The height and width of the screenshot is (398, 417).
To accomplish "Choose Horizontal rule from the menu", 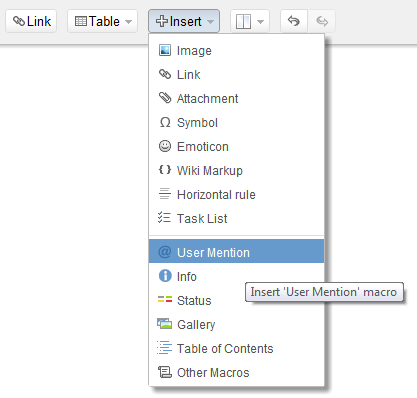I will 236,194.
